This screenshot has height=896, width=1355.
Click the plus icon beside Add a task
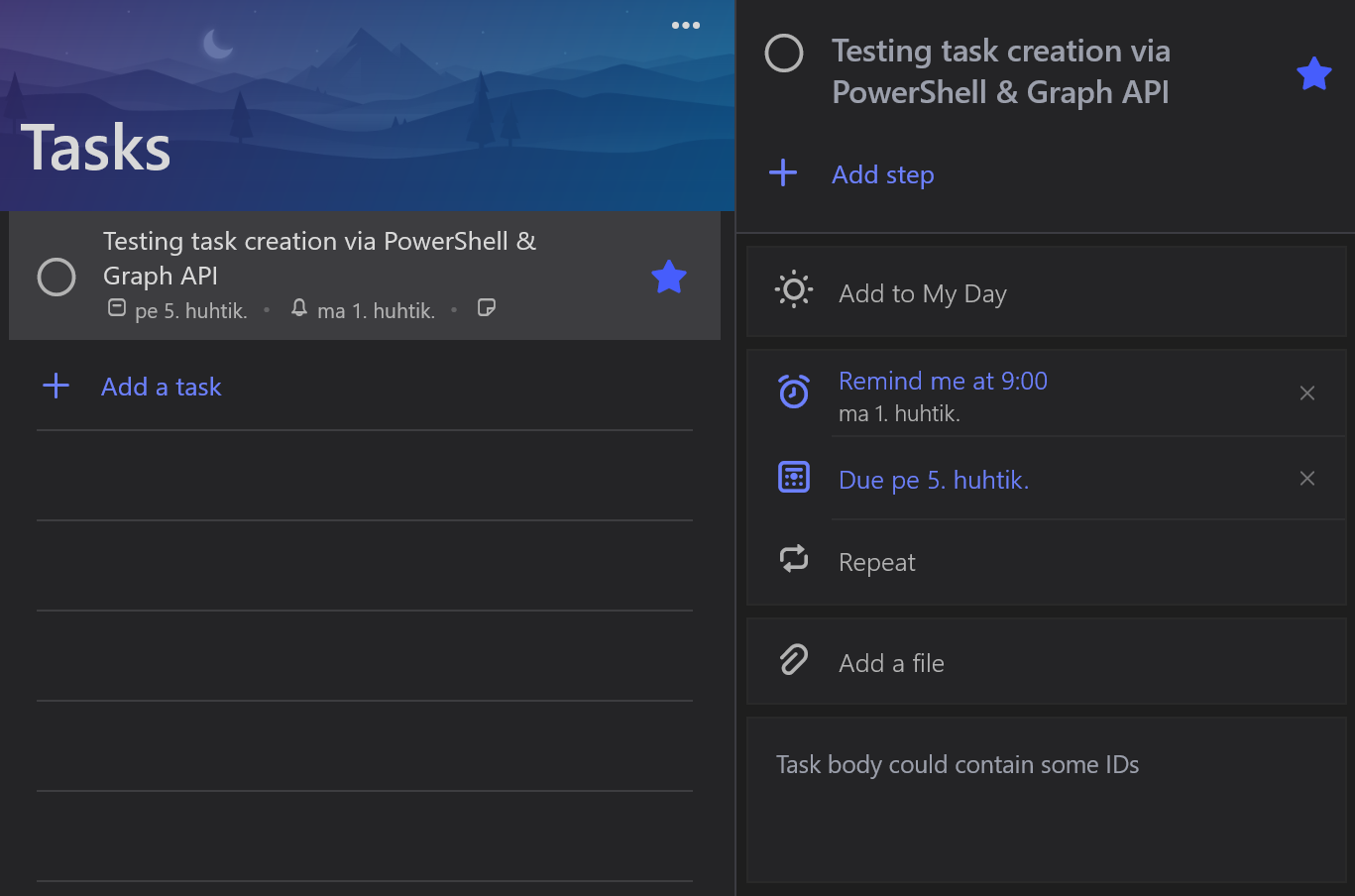pyautogui.click(x=56, y=387)
